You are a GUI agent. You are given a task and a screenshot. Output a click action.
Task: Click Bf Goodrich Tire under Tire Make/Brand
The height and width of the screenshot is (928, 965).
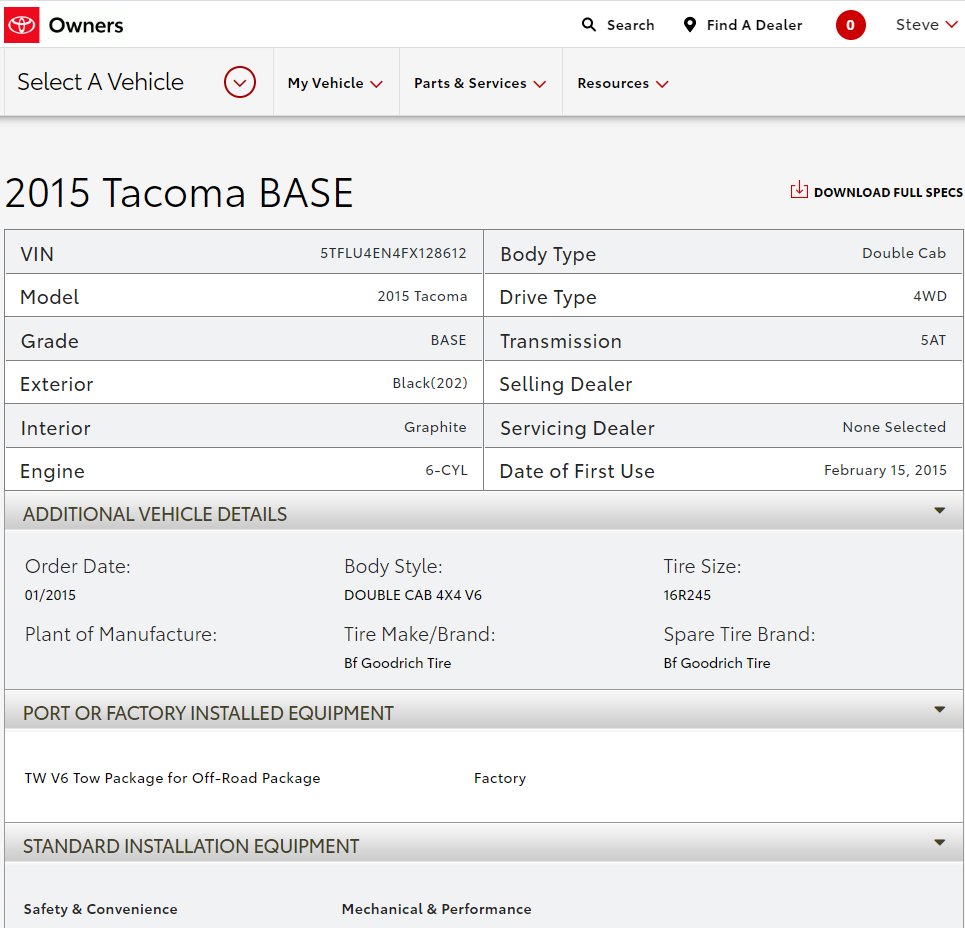click(x=398, y=663)
